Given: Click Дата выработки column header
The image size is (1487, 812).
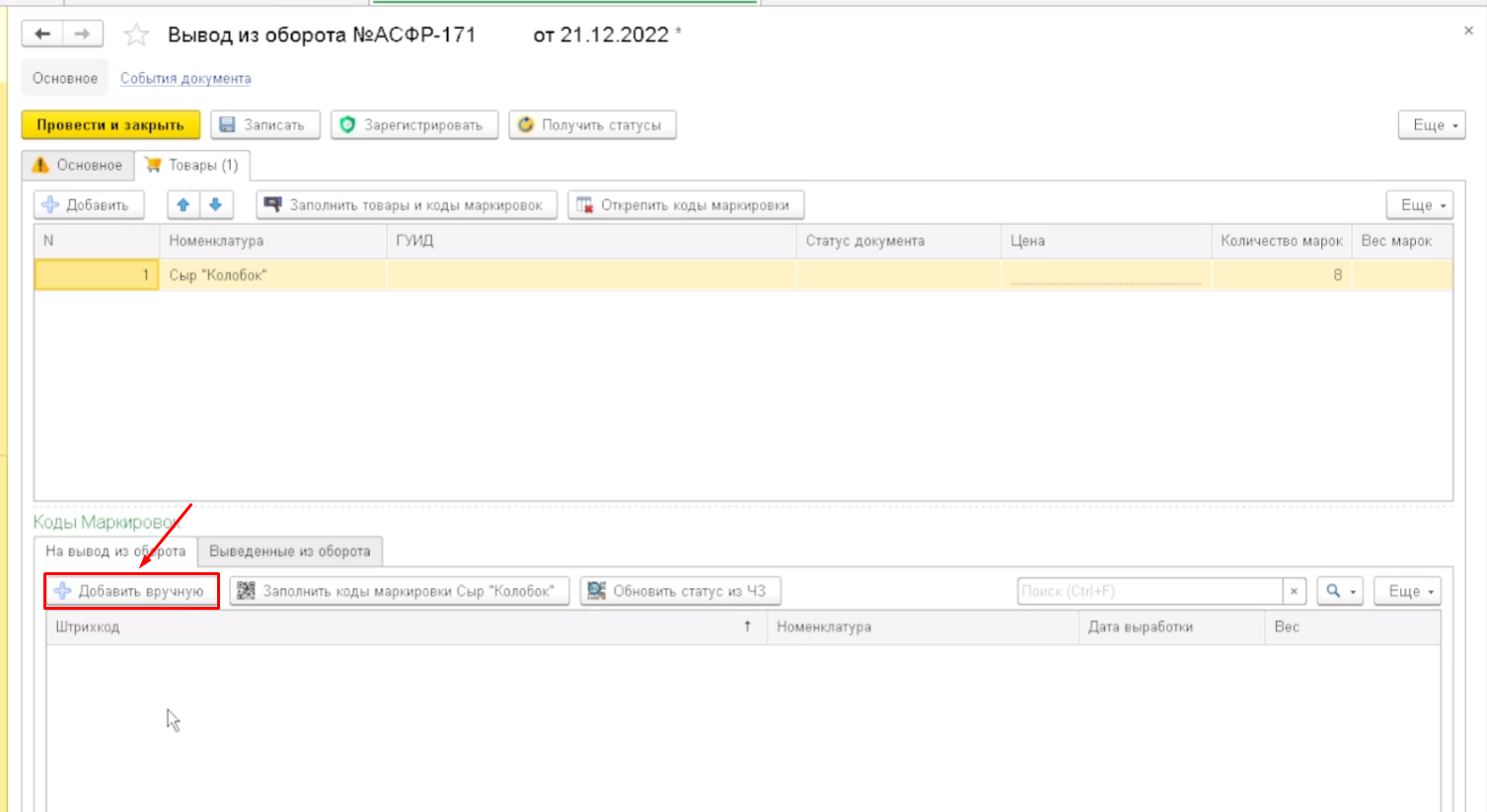Looking at the screenshot, I should (x=1171, y=627).
